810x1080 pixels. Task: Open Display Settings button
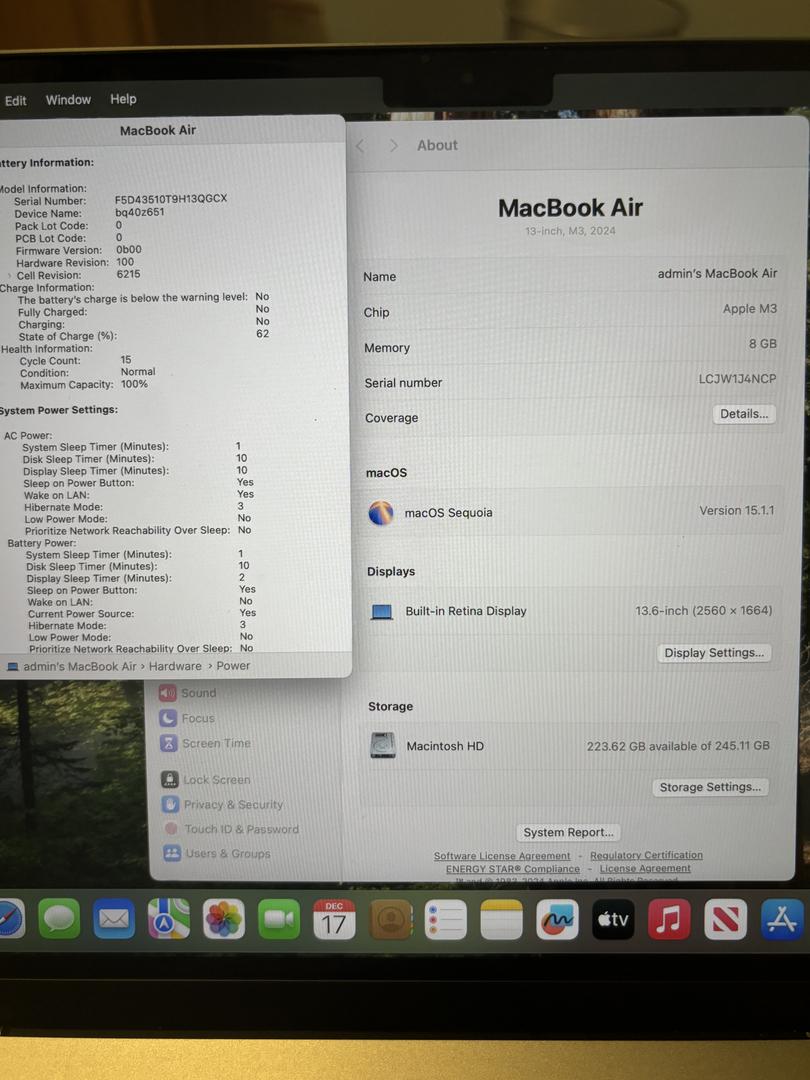pyautogui.click(x=714, y=653)
